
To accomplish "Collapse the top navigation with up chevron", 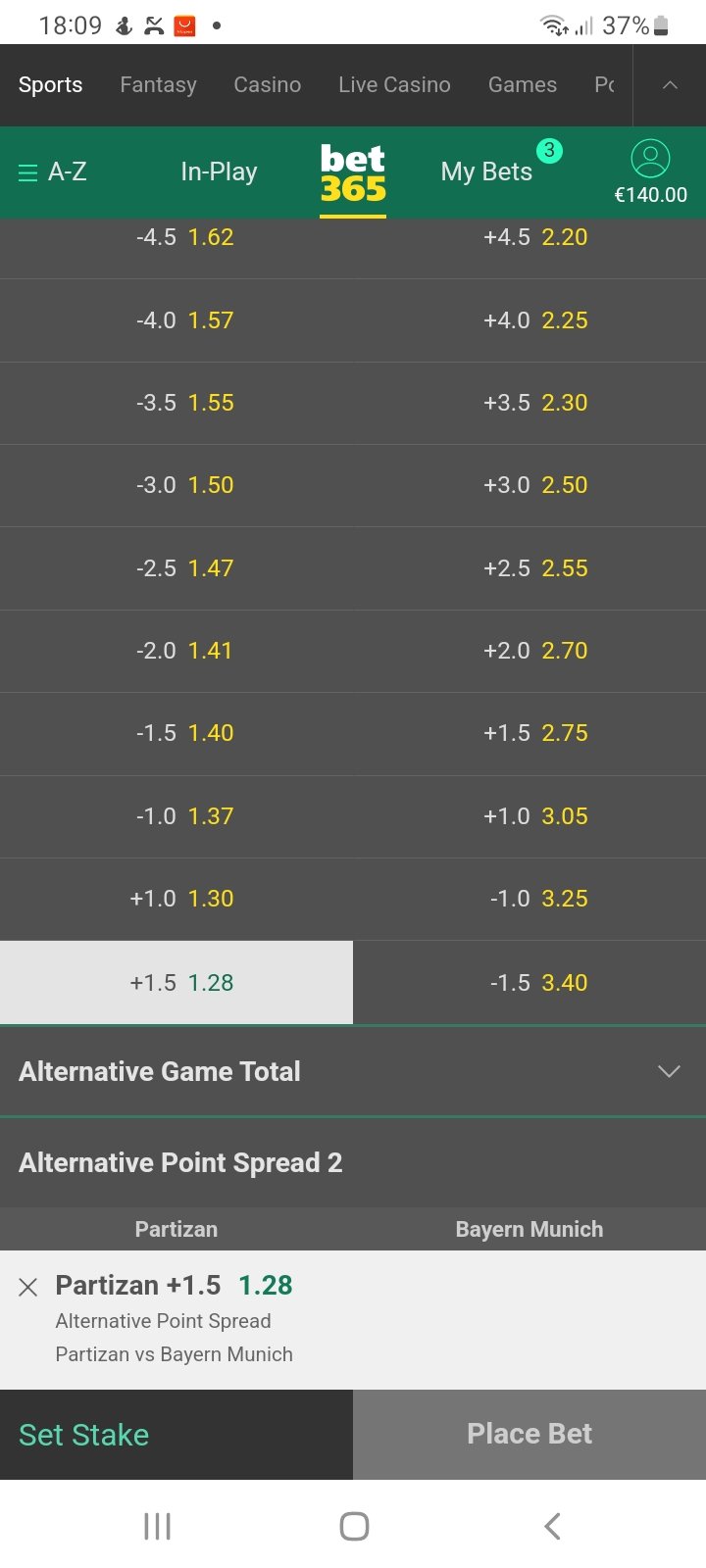I will [x=670, y=85].
